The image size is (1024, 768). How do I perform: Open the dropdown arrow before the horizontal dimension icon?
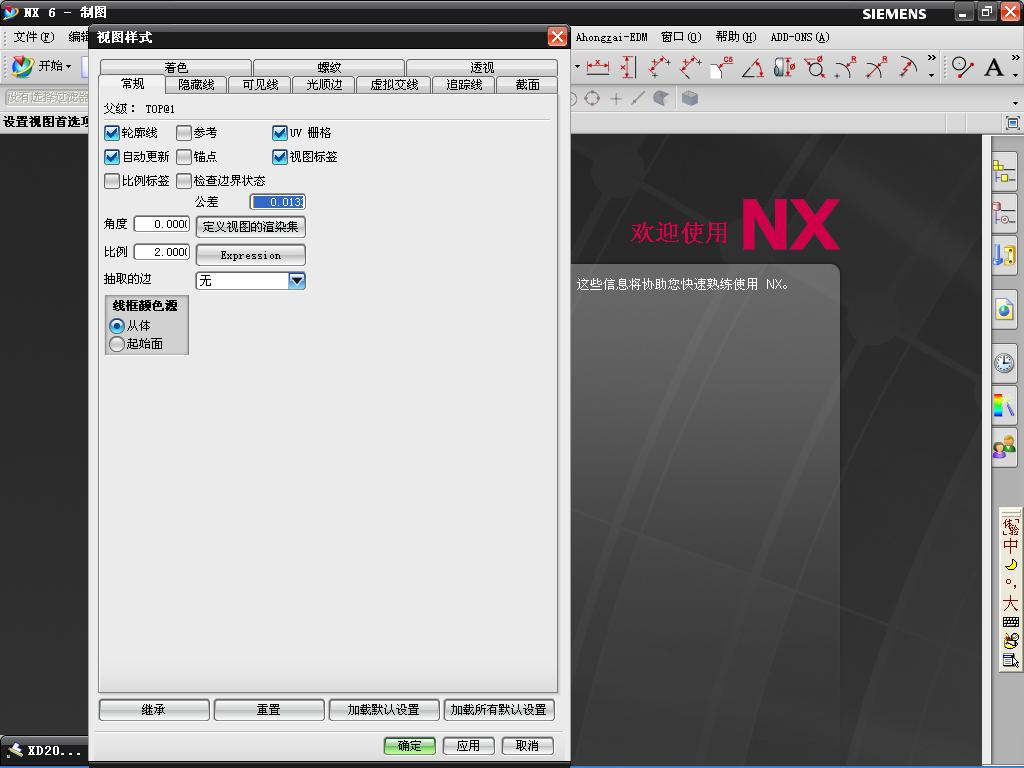click(577, 67)
